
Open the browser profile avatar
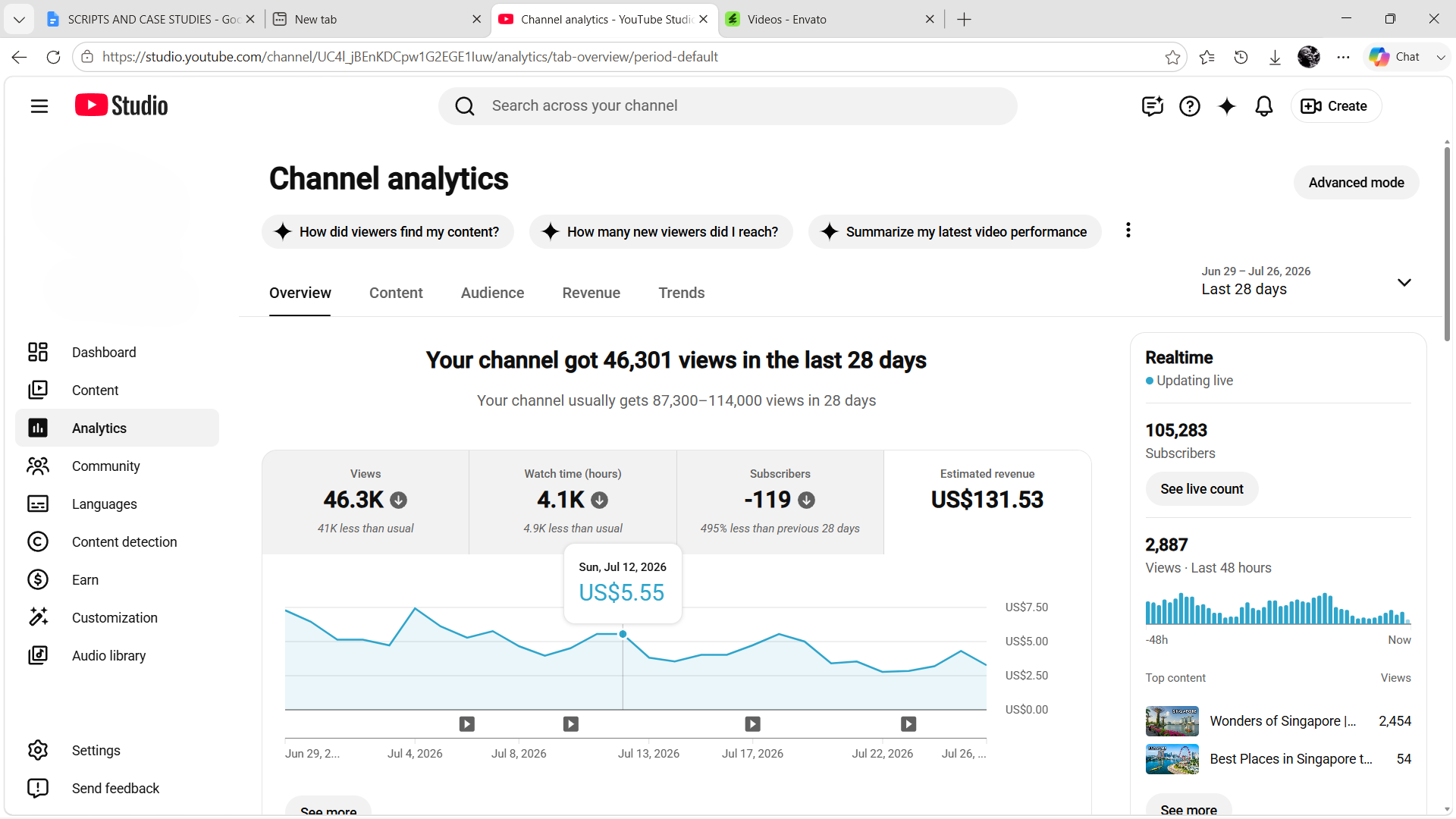click(x=1309, y=57)
